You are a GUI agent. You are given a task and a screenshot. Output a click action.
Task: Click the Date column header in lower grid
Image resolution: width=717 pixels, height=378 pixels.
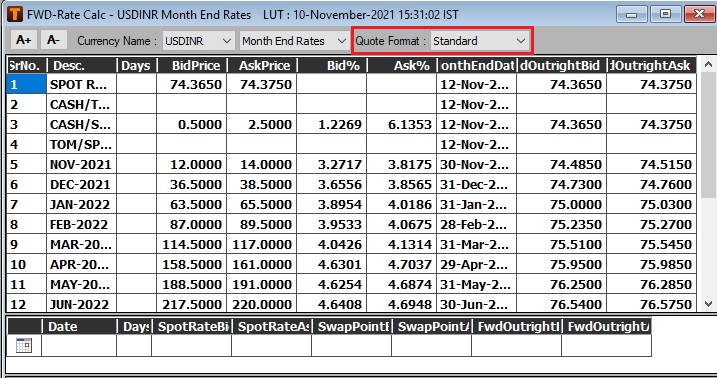coord(79,326)
